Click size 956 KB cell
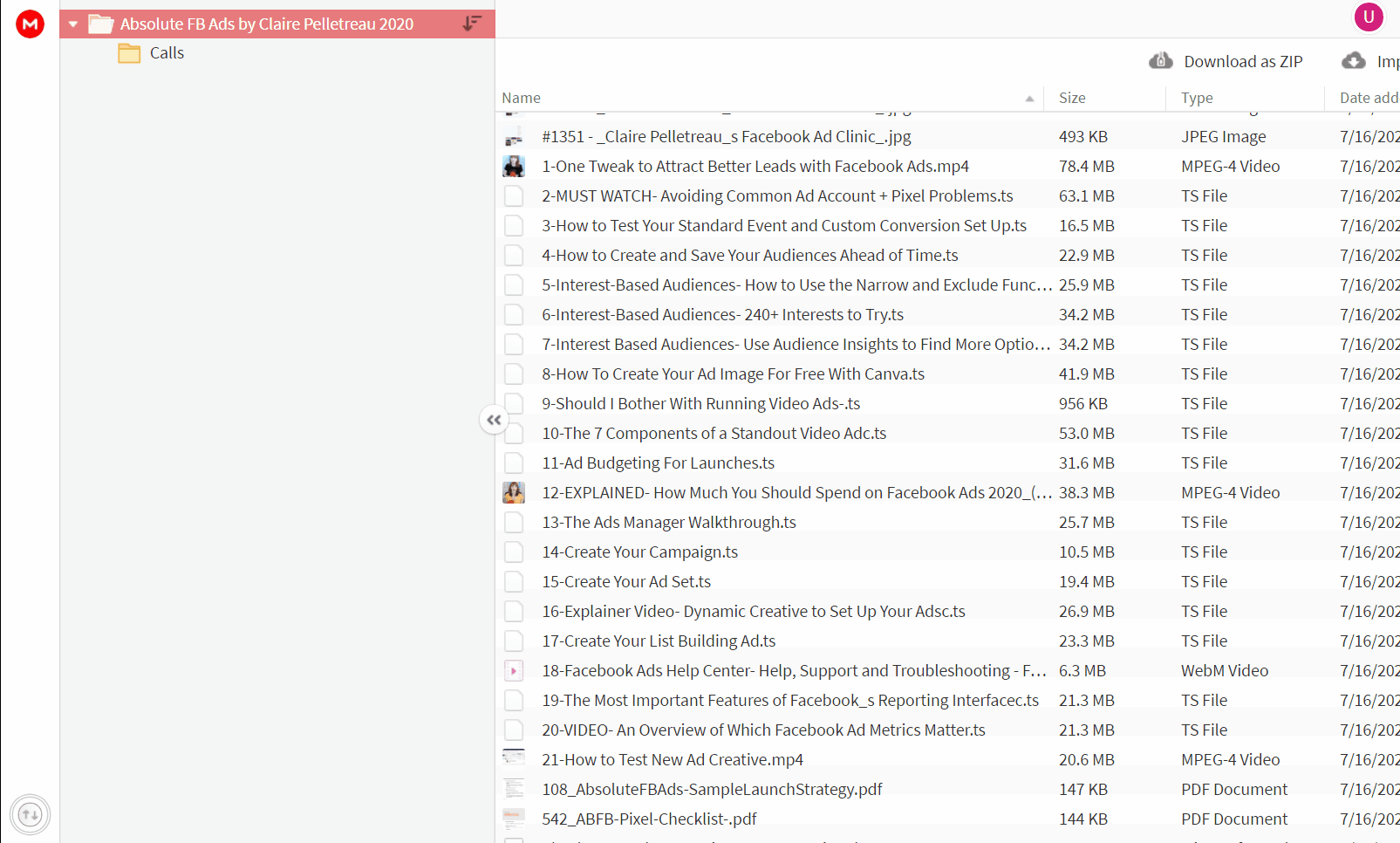The height and width of the screenshot is (843, 1400). point(1083,404)
